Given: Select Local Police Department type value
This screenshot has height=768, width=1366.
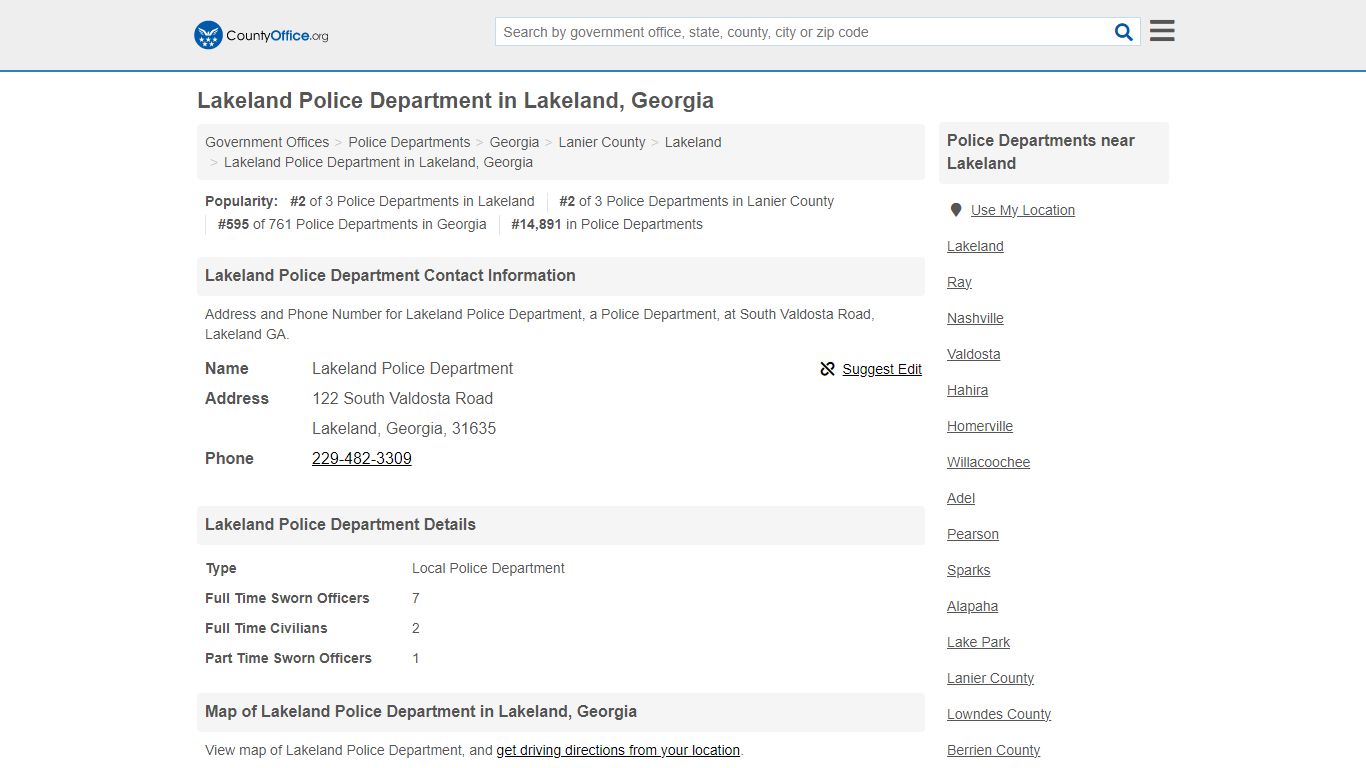Looking at the screenshot, I should [x=488, y=568].
